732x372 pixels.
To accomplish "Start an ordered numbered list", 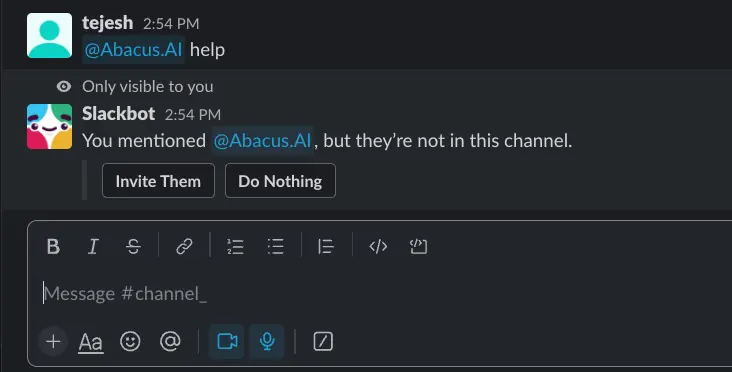I will (235, 246).
